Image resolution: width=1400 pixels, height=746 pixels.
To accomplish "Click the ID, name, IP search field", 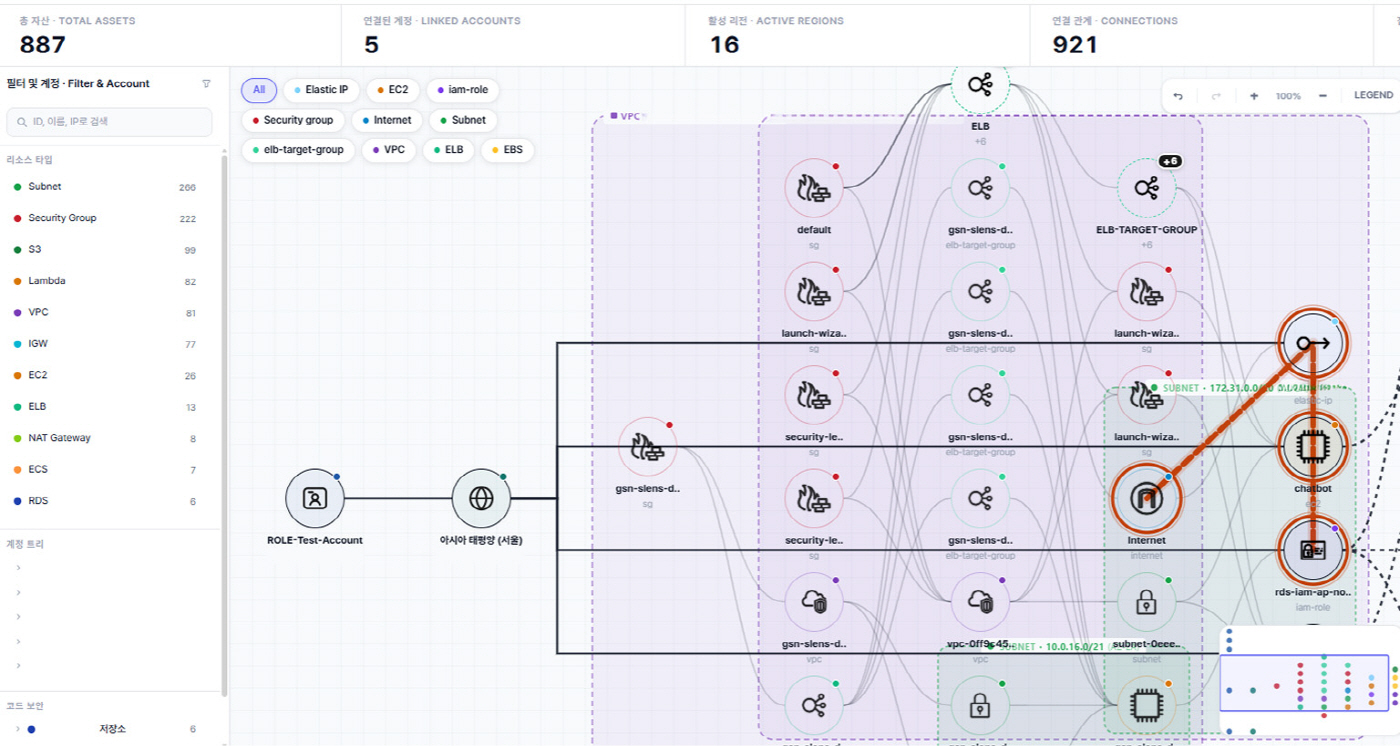I will click(109, 122).
